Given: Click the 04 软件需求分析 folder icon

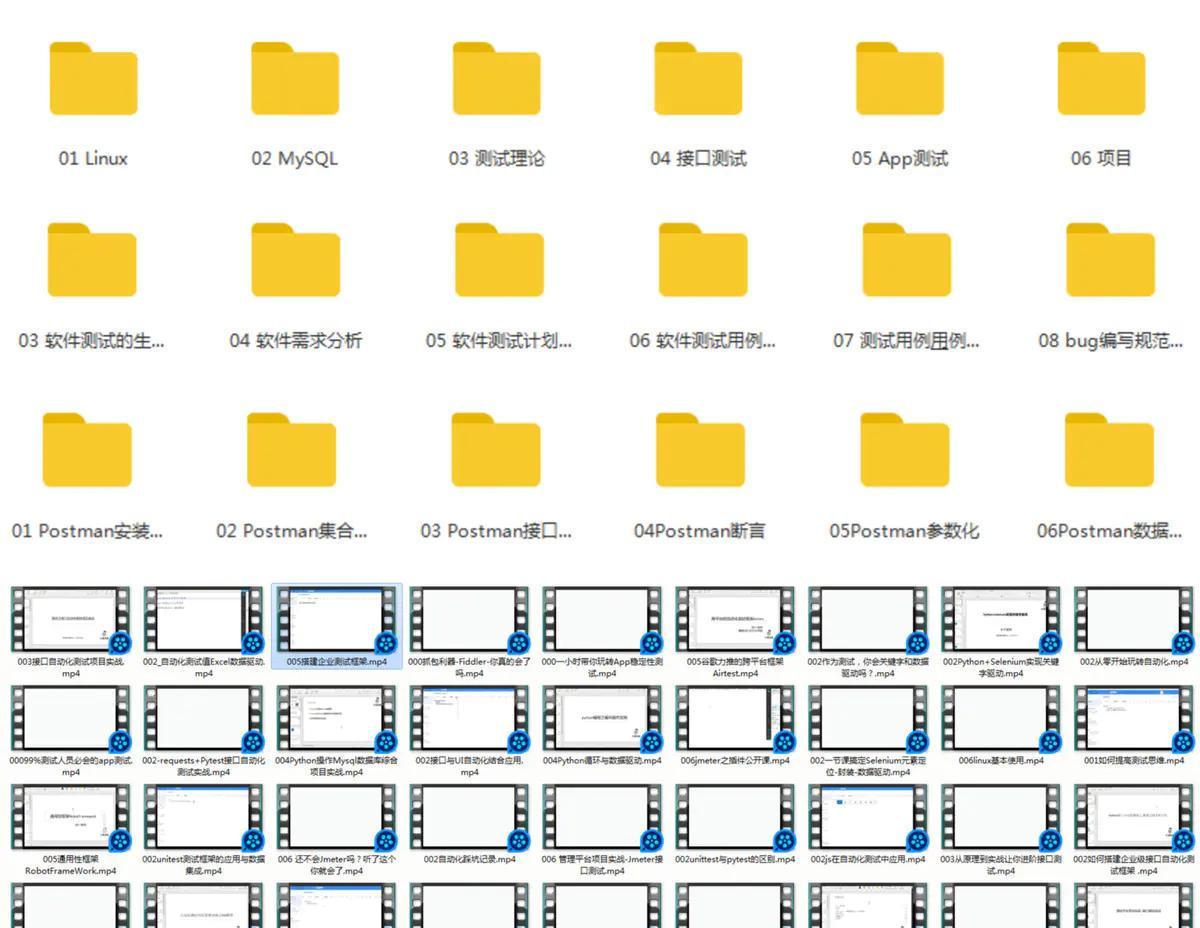Looking at the screenshot, I should click(x=295, y=260).
